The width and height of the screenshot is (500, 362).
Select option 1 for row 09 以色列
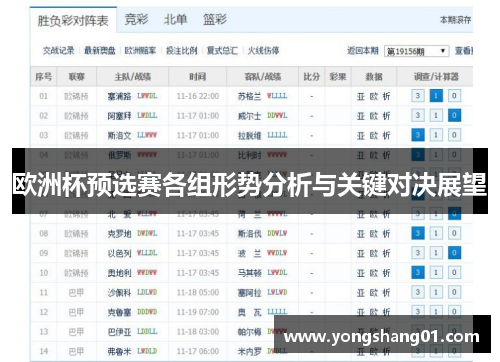pyautogui.click(x=436, y=253)
